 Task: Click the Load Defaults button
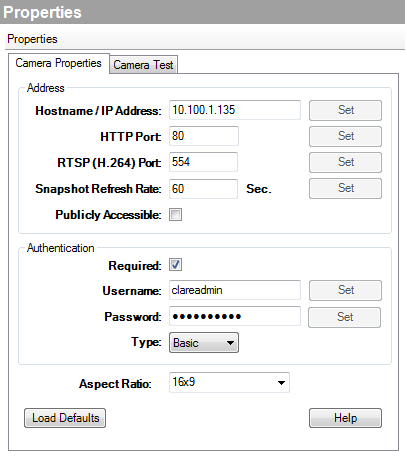(x=65, y=418)
